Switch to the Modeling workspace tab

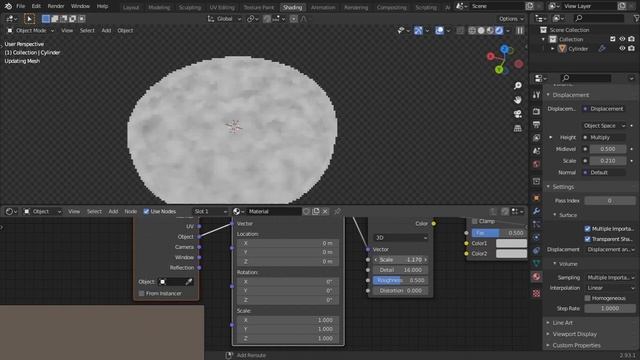pyautogui.click(x=159, y=7)
